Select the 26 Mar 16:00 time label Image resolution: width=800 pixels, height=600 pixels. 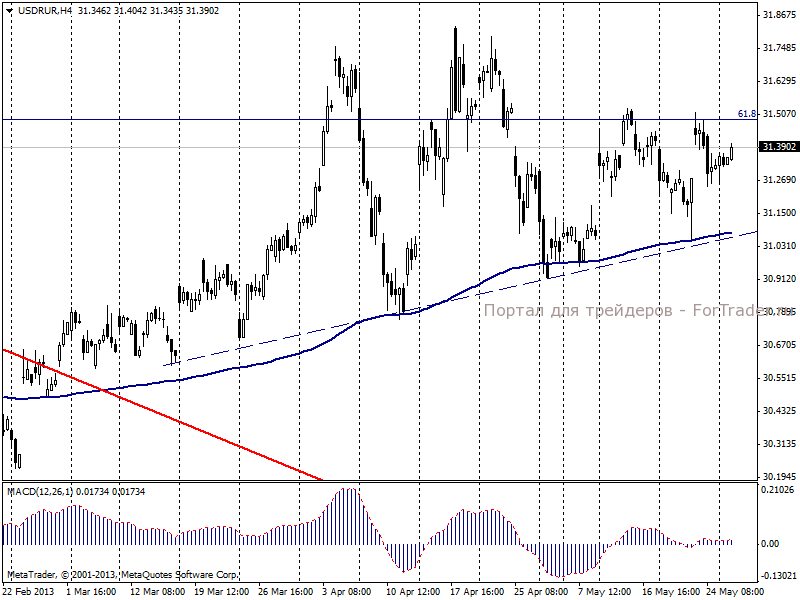pos(286,592)
